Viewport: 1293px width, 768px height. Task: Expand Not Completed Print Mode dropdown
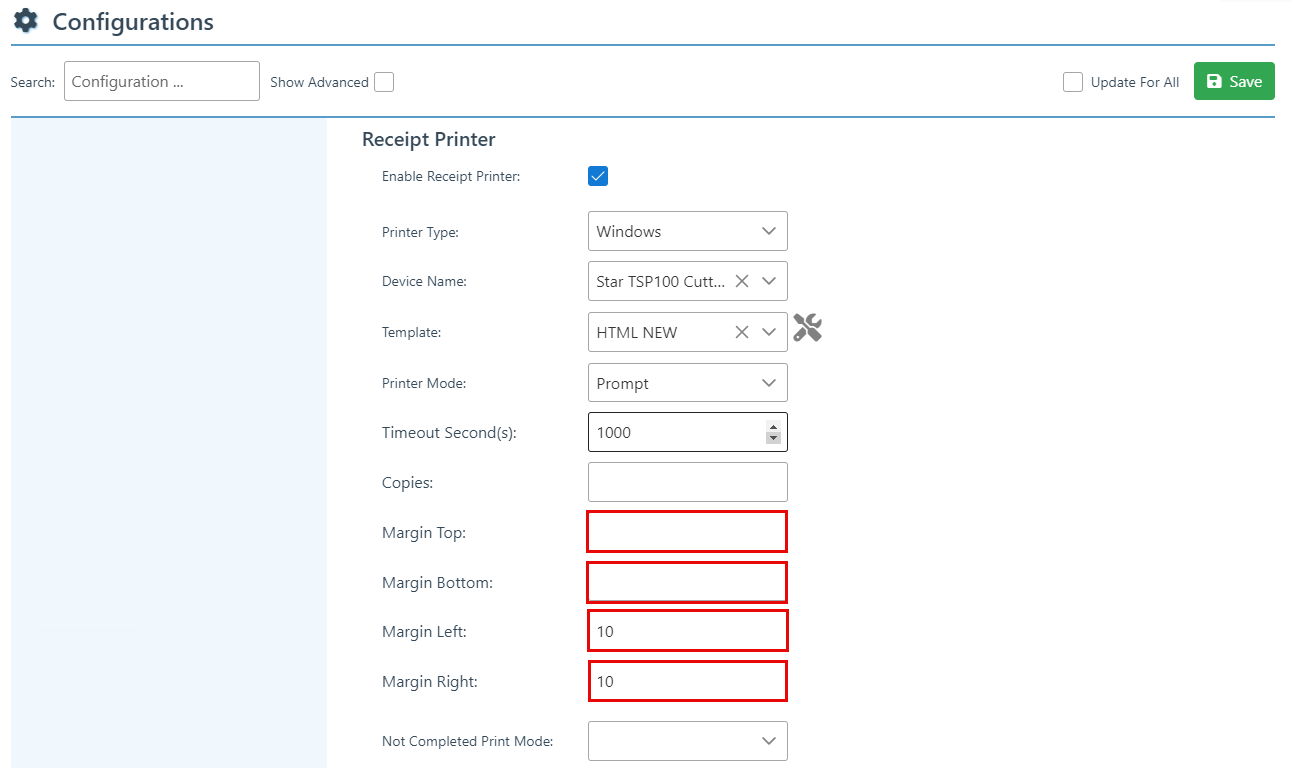[x=688, y=741]
